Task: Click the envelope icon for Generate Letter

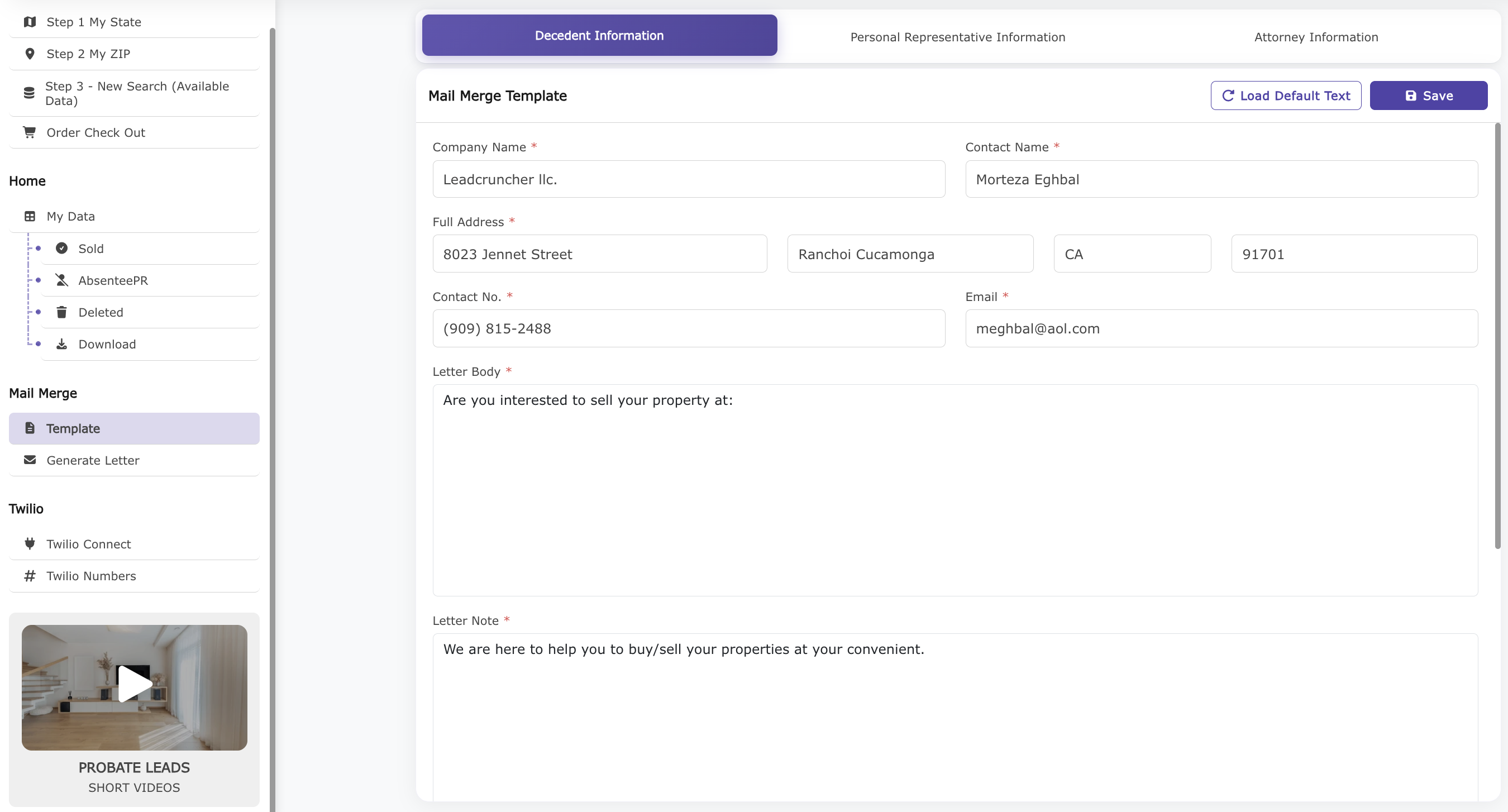Action: tap(29, 460)
